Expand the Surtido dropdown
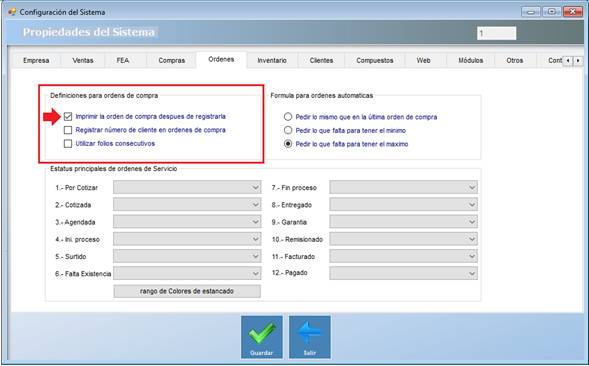589x366 pixels. click(x=187, y=256)
